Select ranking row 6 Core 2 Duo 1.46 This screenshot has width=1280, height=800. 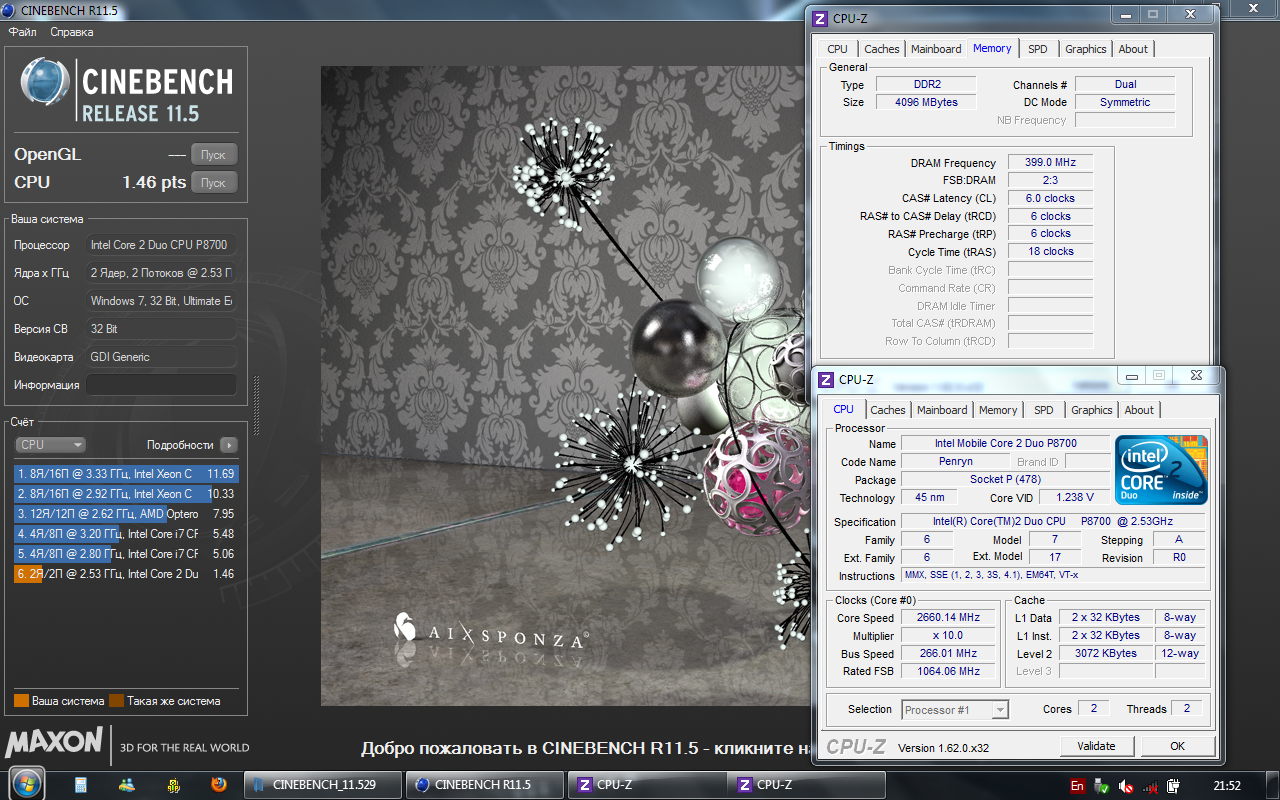click(126, 574)
